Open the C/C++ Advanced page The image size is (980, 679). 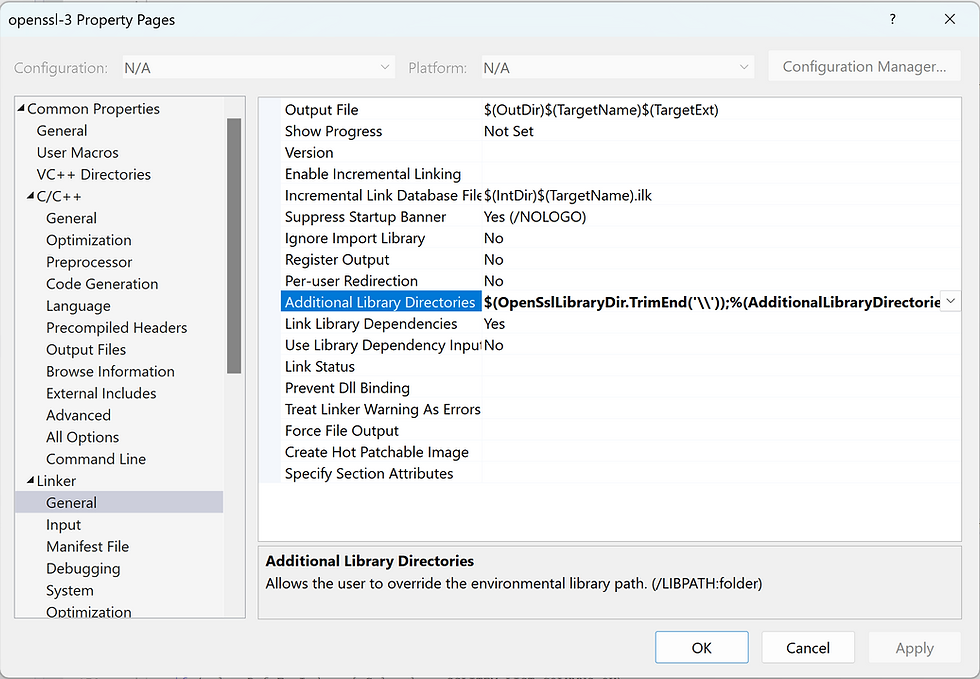pyautogui.click(x=78, y=415)
